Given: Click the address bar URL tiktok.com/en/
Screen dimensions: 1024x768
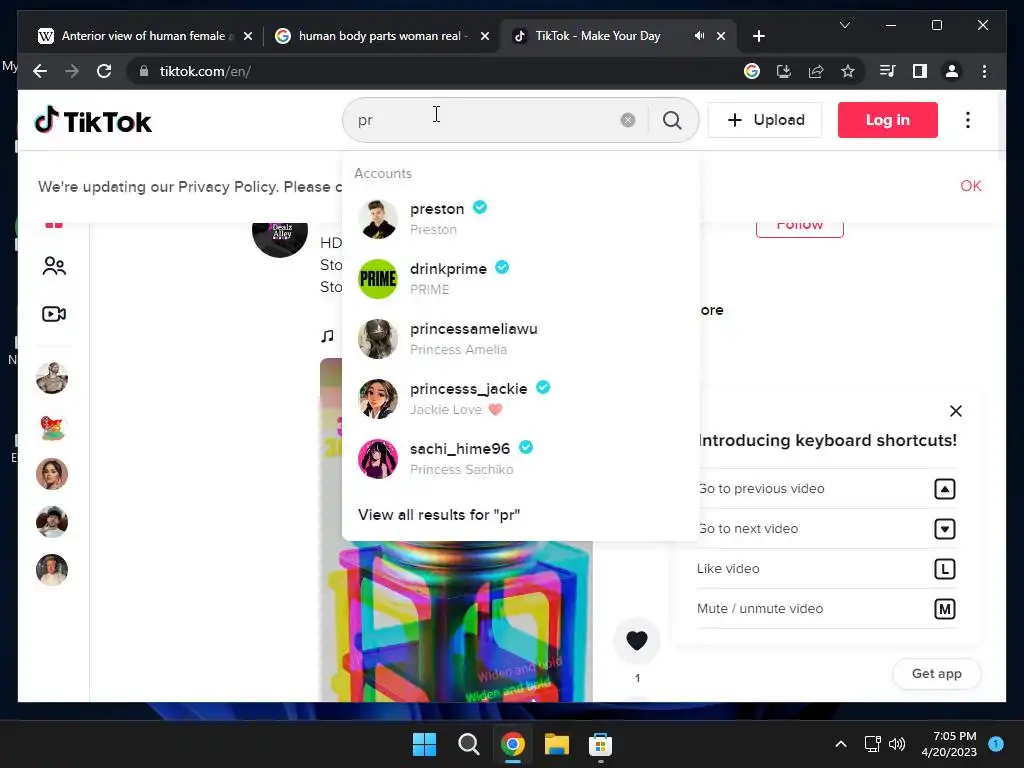Looking at the screenshot, I should [205, 71].
